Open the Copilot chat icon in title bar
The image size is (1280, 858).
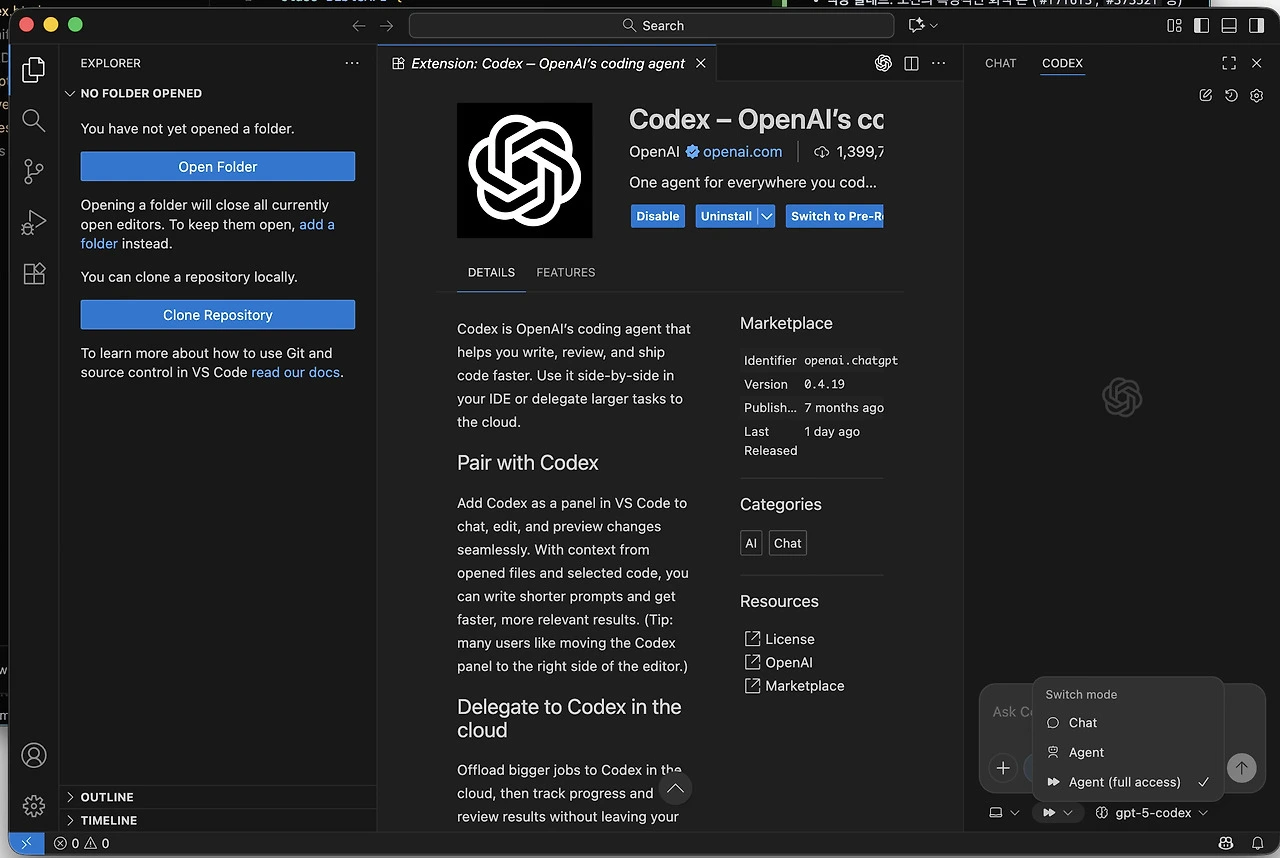click(x=916, y=25)
